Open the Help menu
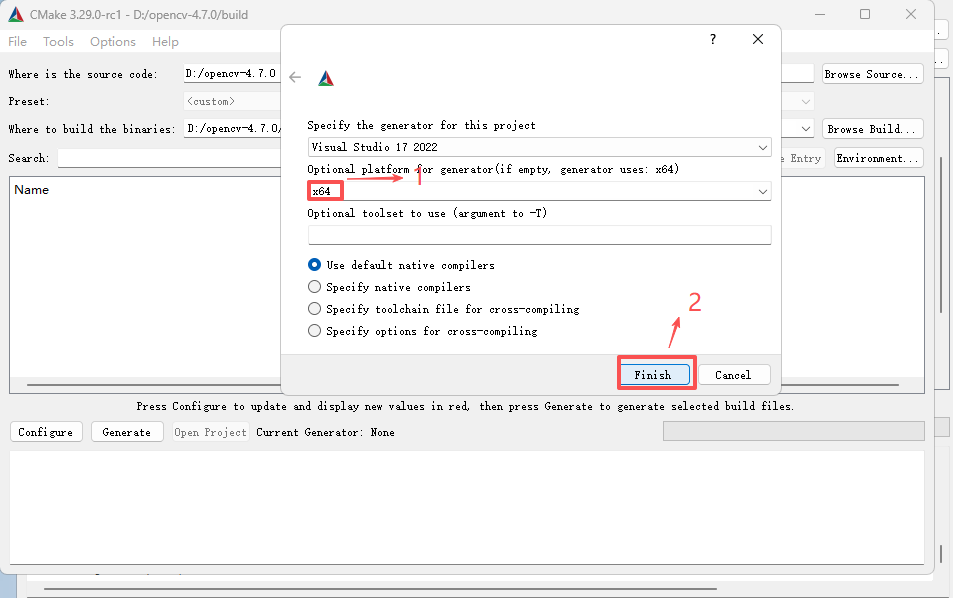The image size is (953, 598). pyautogui.click(x=165, y=41)
